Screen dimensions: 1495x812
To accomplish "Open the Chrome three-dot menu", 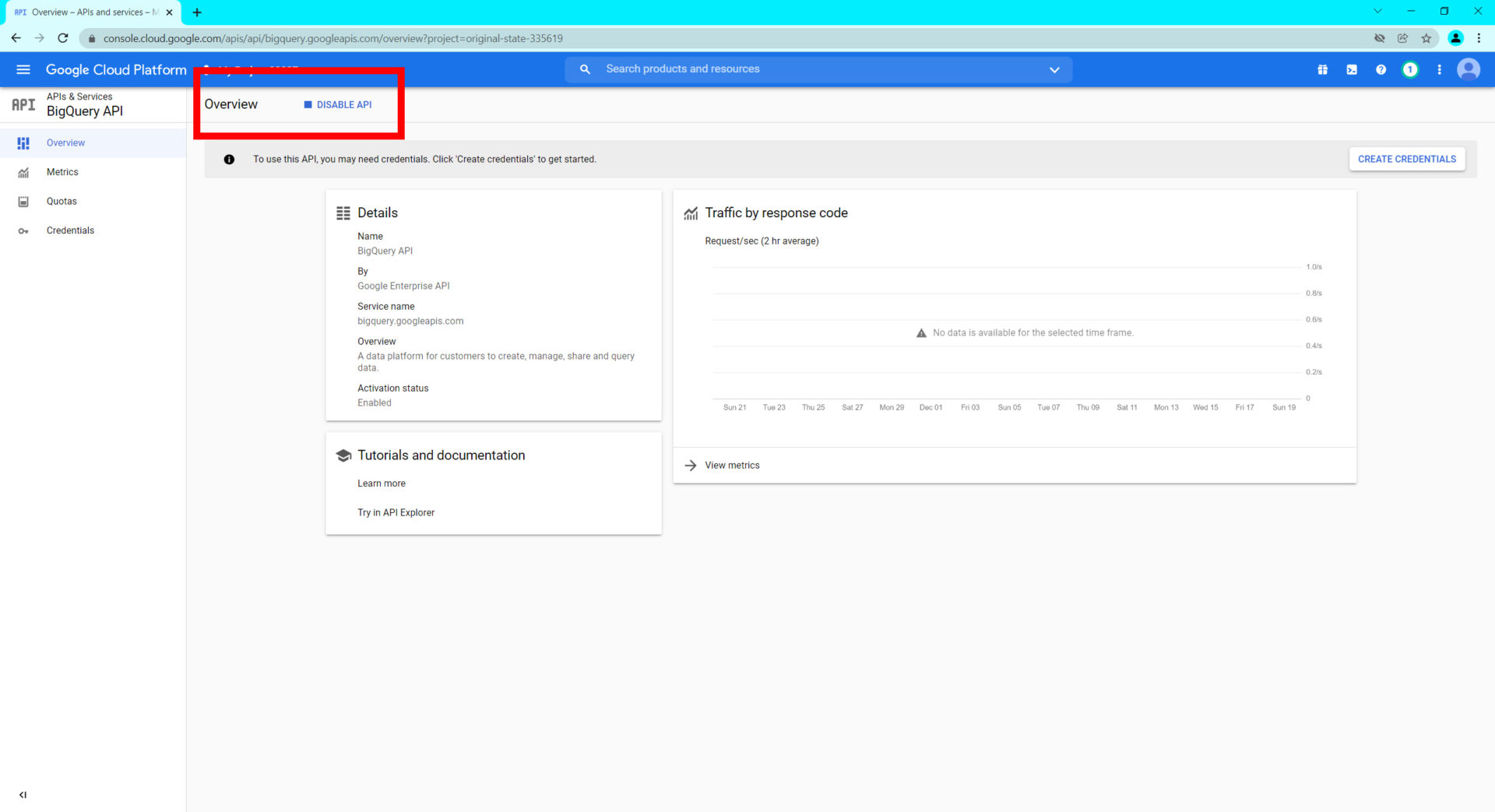I will [1479, 38].
